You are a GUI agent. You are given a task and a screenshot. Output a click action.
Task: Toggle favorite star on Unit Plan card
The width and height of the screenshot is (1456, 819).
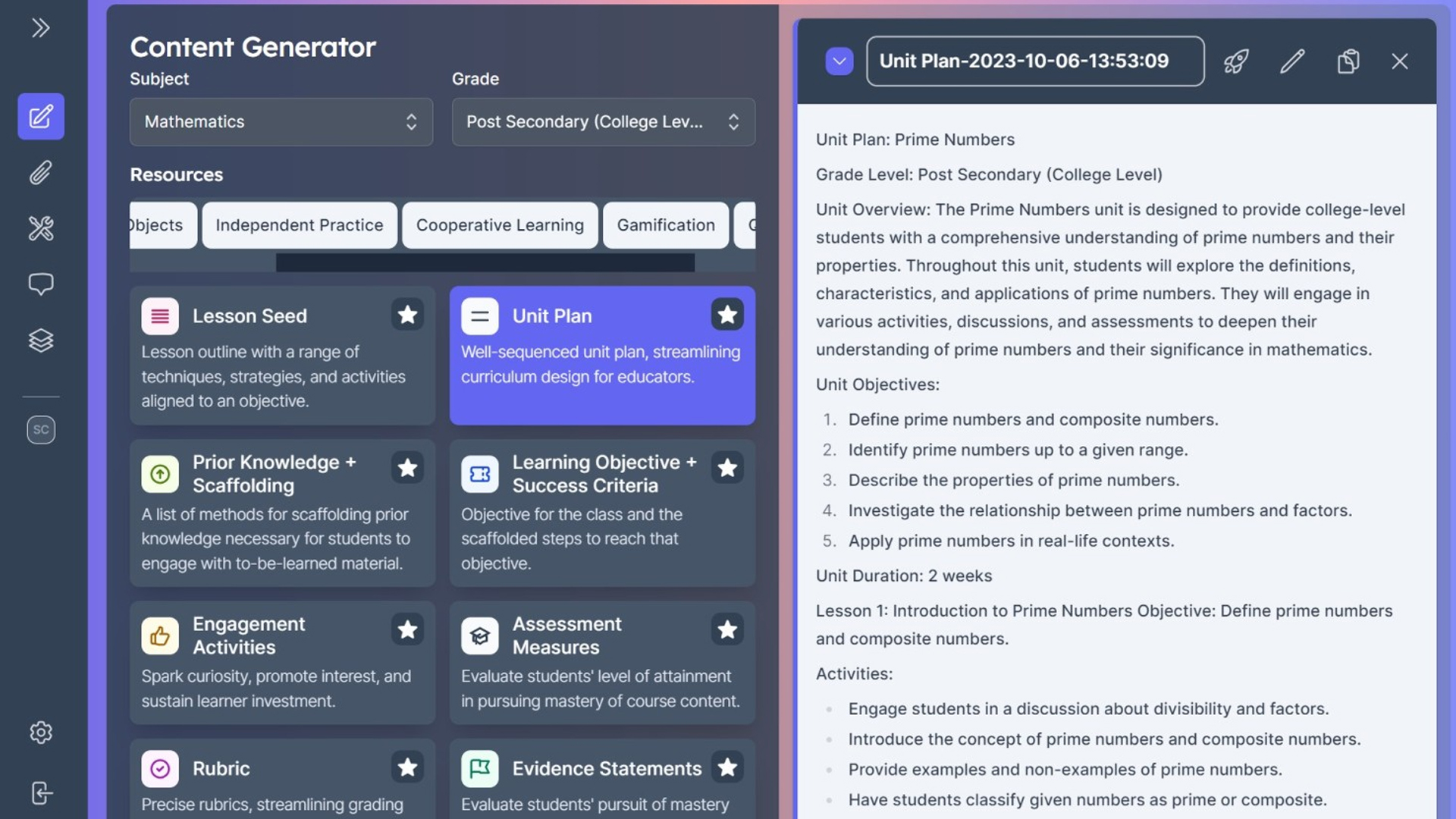point(727,315)
